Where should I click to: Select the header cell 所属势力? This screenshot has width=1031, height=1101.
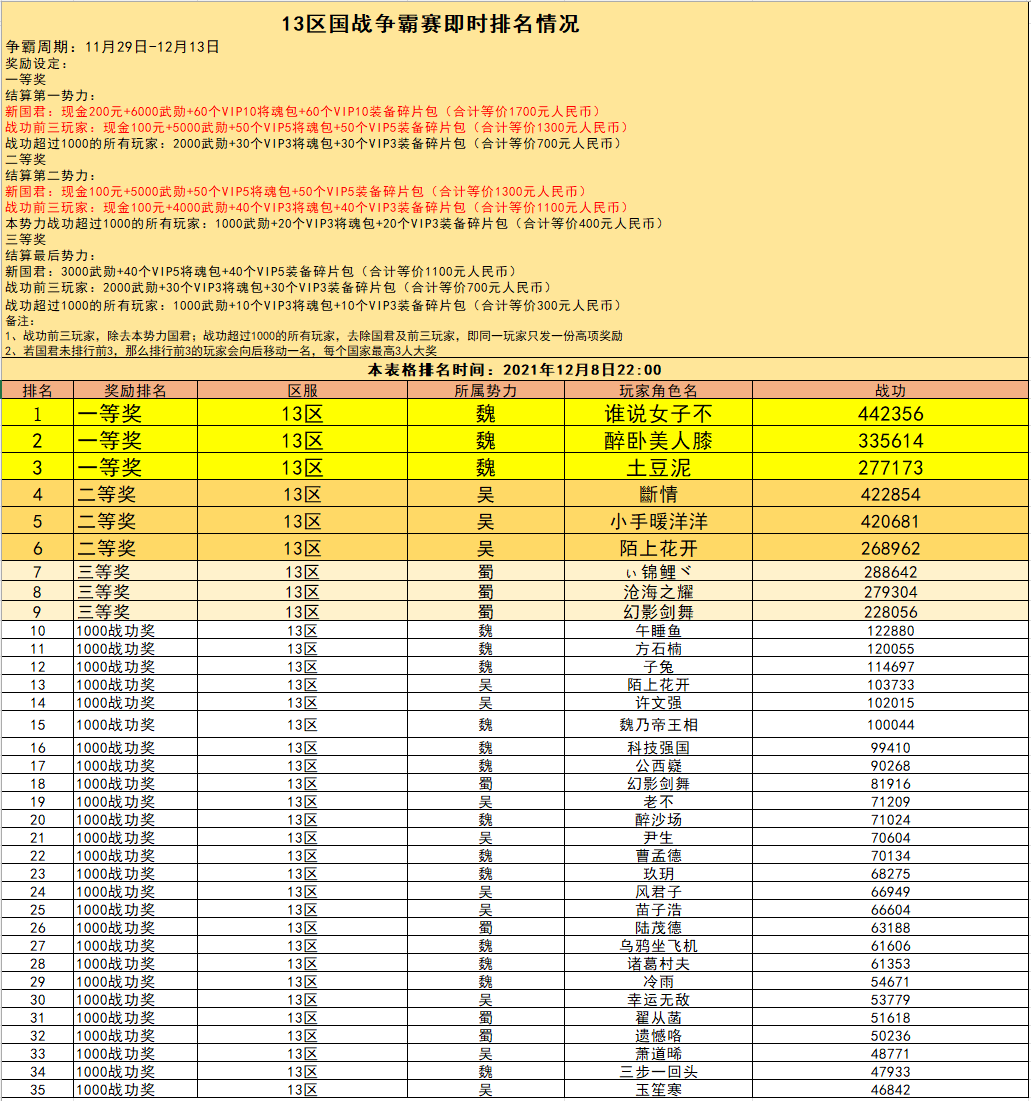tap(486, 390)
